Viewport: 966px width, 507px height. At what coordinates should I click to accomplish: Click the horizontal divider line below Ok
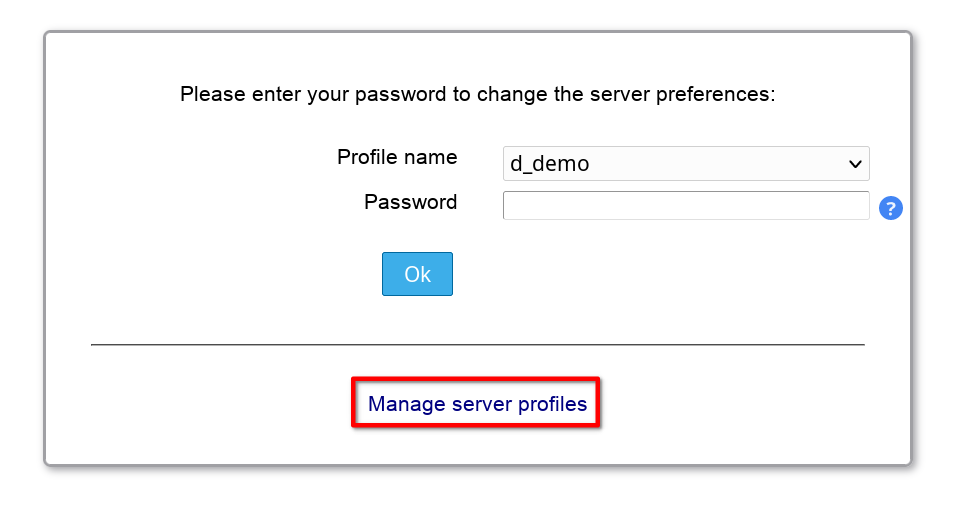477,345
